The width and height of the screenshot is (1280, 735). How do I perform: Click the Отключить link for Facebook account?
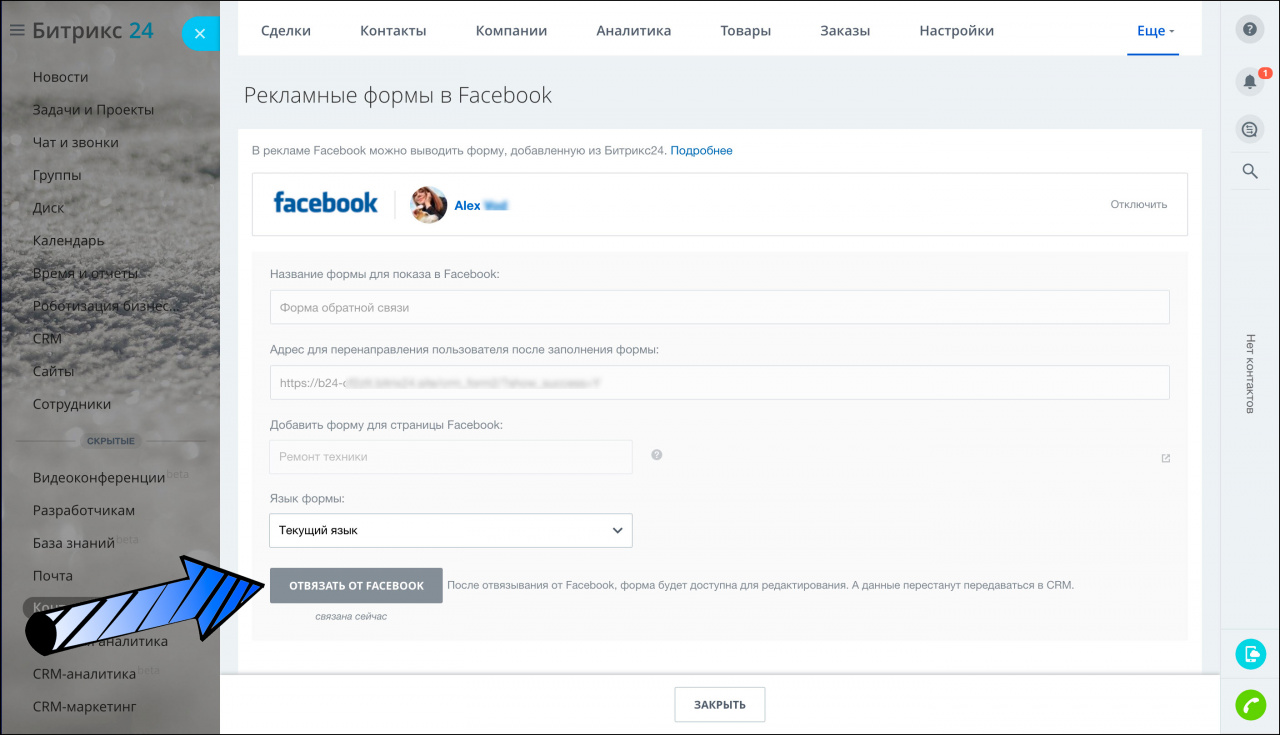pos(1139,204)
